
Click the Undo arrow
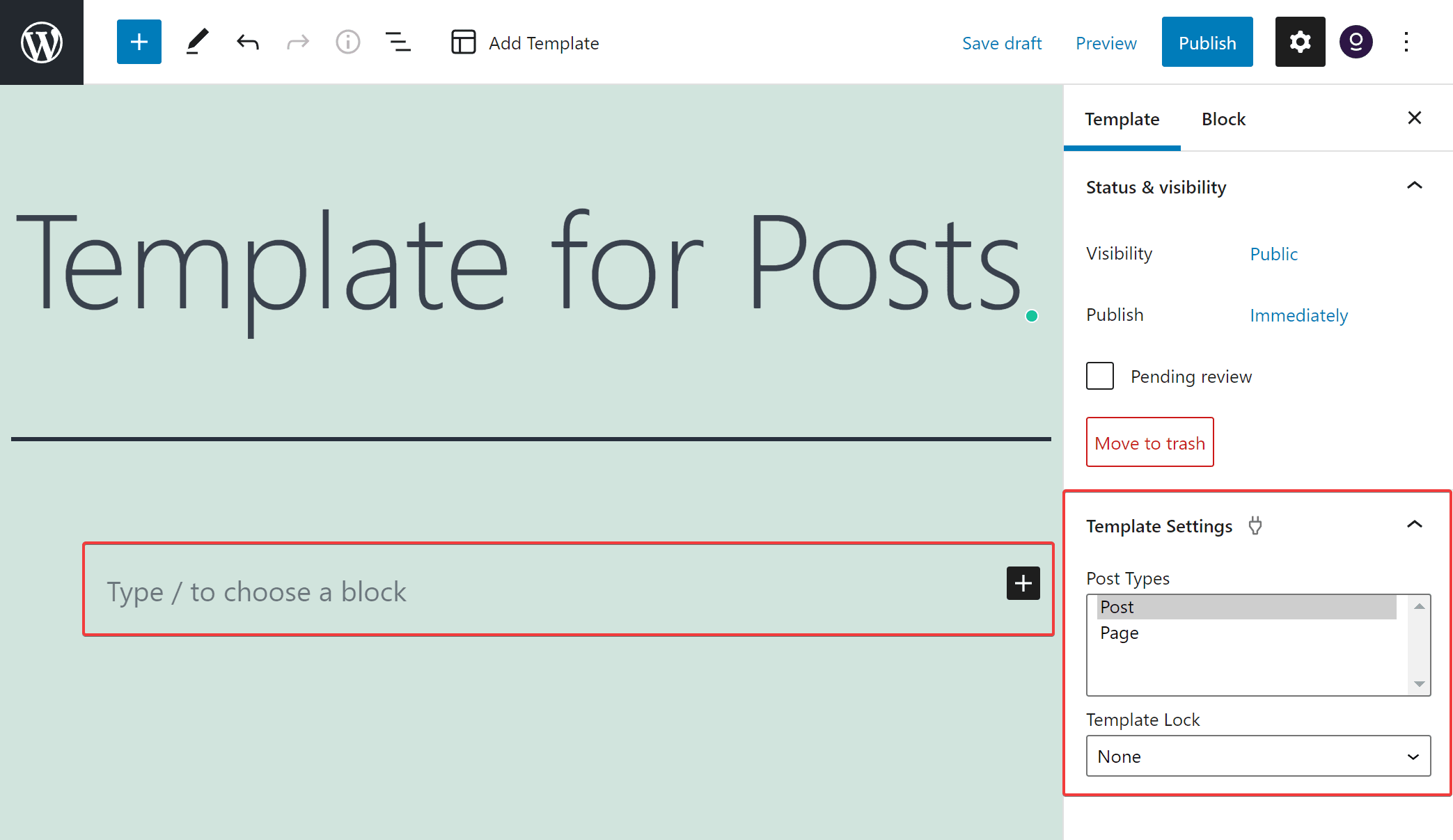pos(248,42)
